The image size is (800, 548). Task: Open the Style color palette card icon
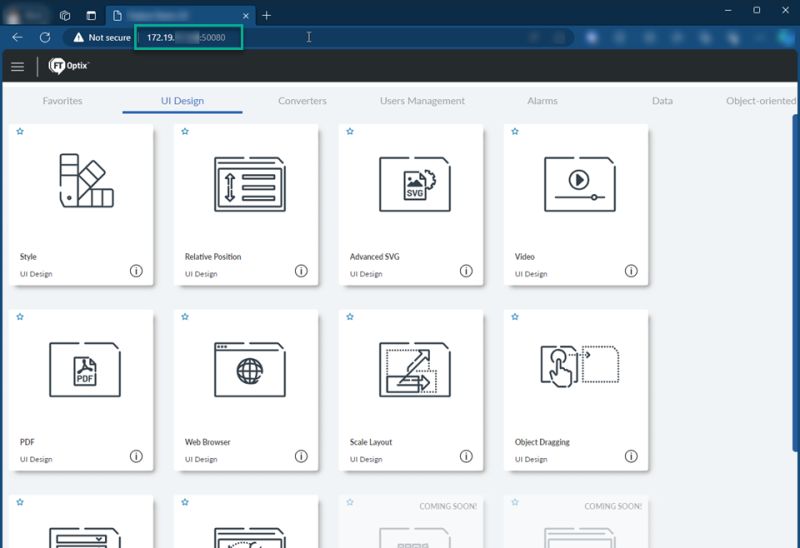click(x=86, y=180)
